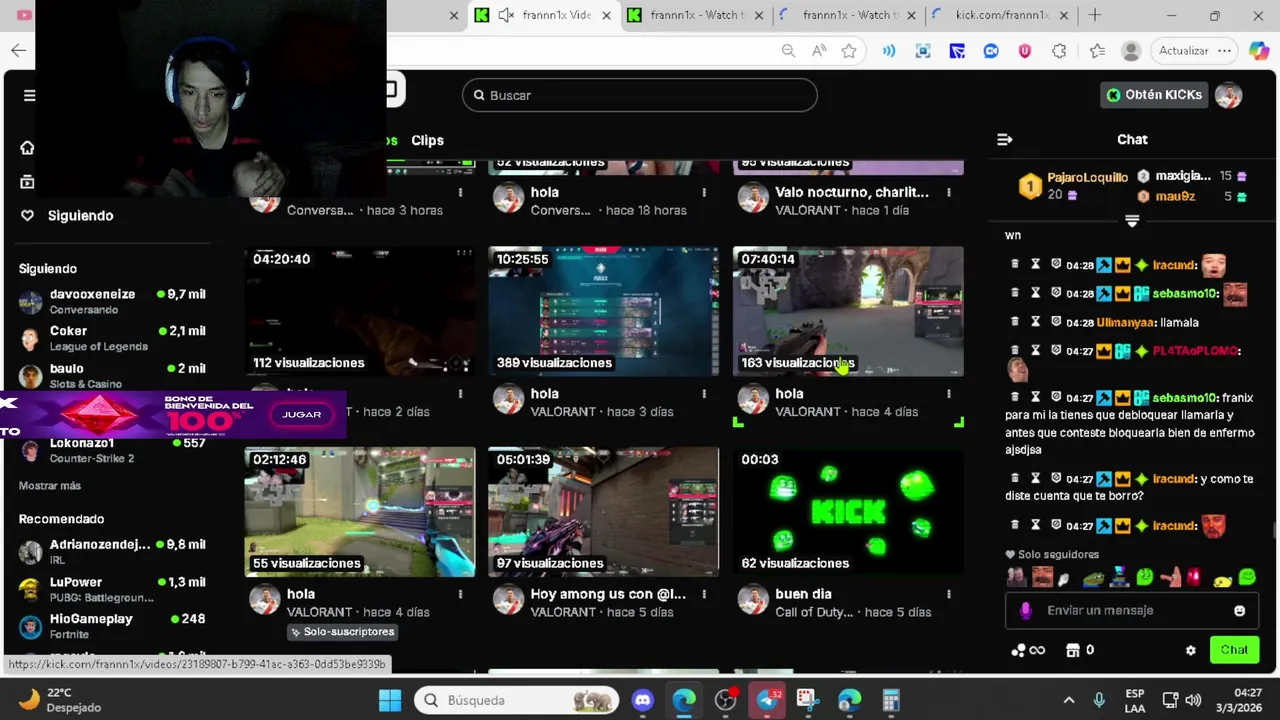Click Mostrar más in the sidebar
The width and height of the screenshot is (1280, 720).
tap(50, 486)
